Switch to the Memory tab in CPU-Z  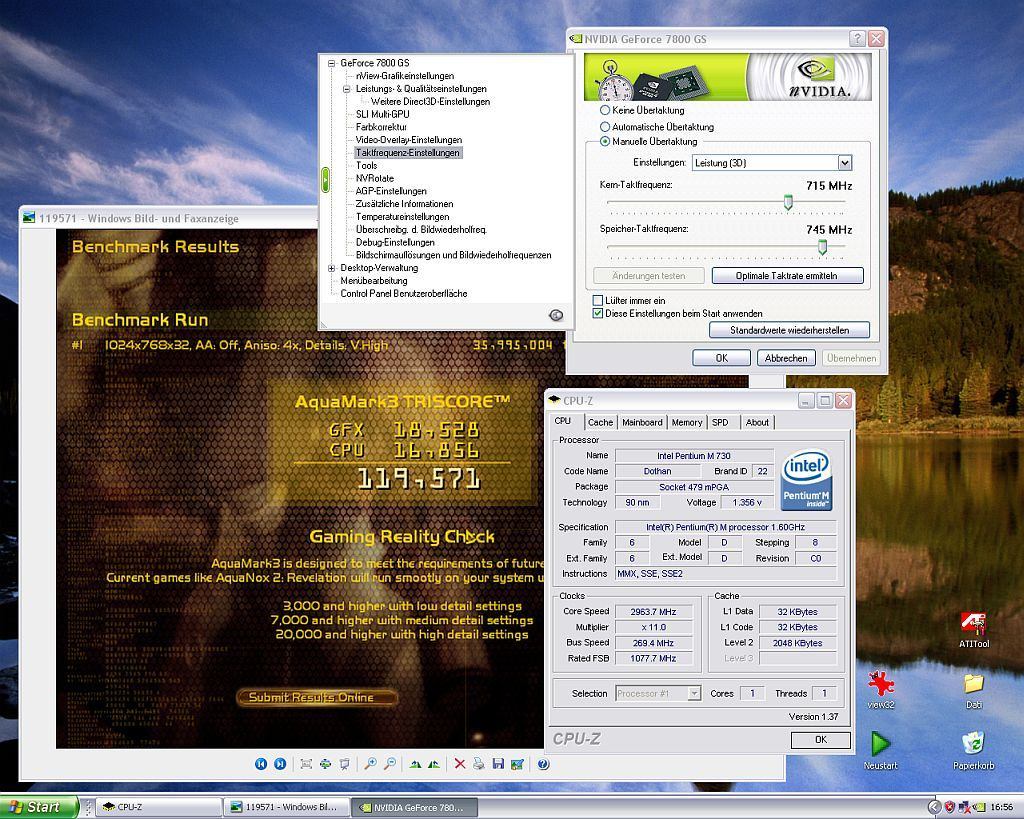(x=686, y=423)
